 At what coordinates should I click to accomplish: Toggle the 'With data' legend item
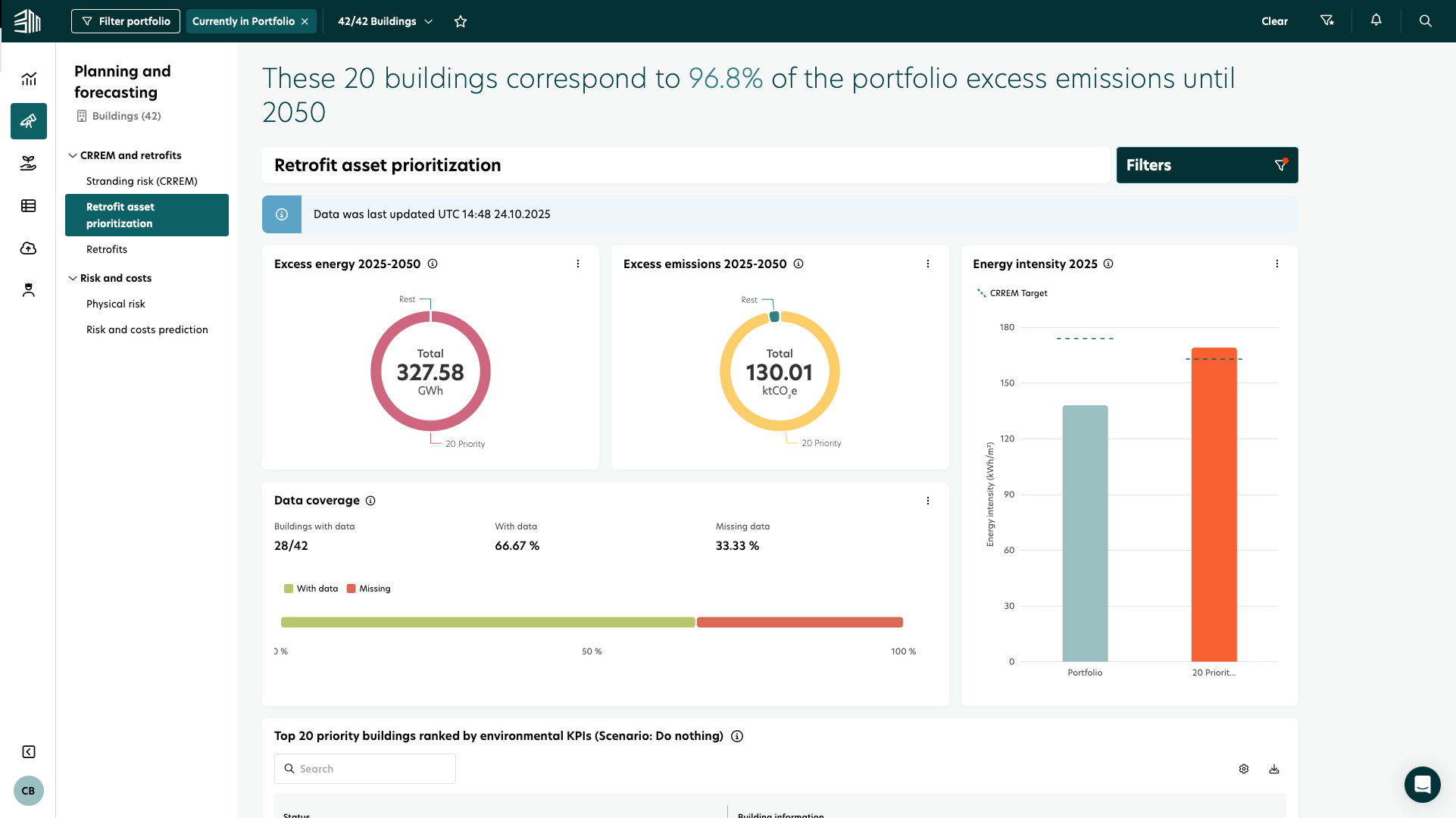tap(311, 589)
